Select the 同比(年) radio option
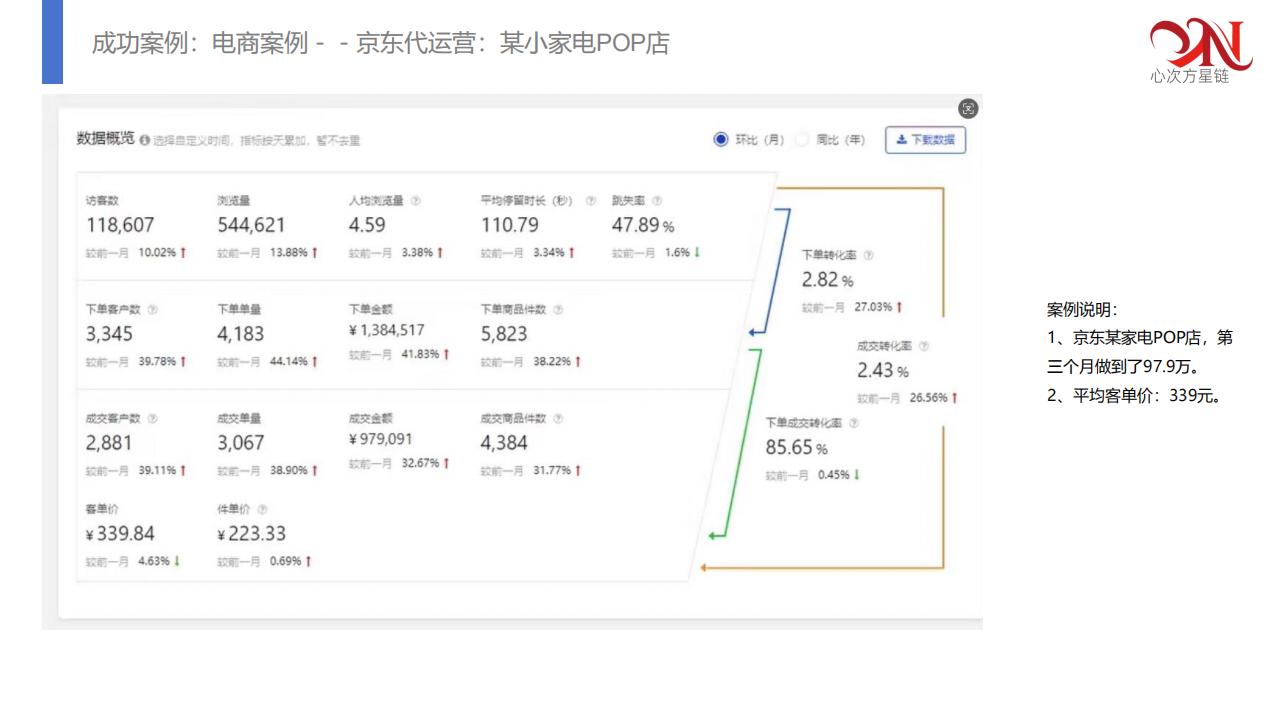Screen dimensions: 1280x720 pos(802,140)
